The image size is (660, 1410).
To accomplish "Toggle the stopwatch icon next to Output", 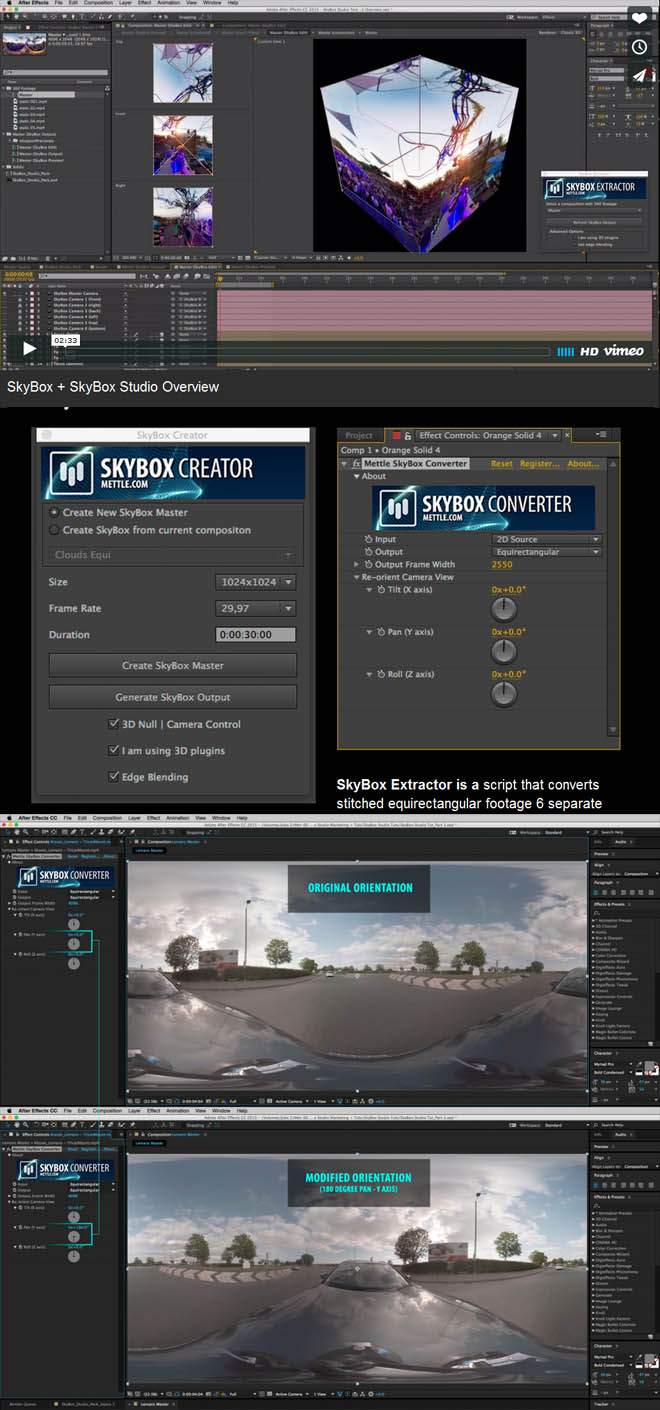I will 367,552.
